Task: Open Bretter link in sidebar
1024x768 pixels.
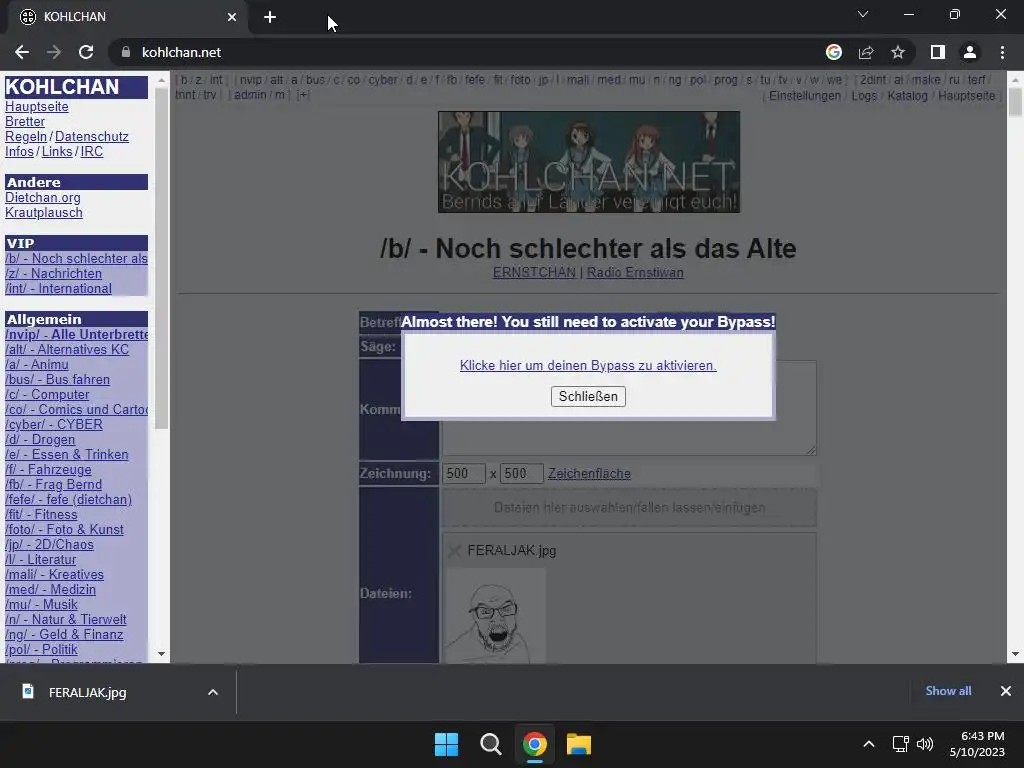Action: click(x=25, y=121)
